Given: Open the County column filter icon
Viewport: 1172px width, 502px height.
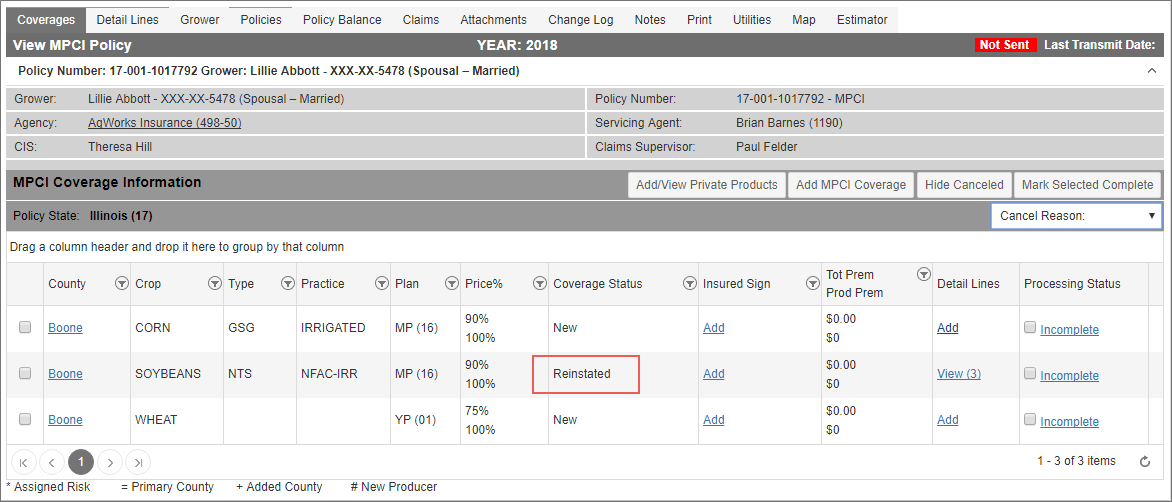Looking at the screenshot, I should (x=122, y=284).
